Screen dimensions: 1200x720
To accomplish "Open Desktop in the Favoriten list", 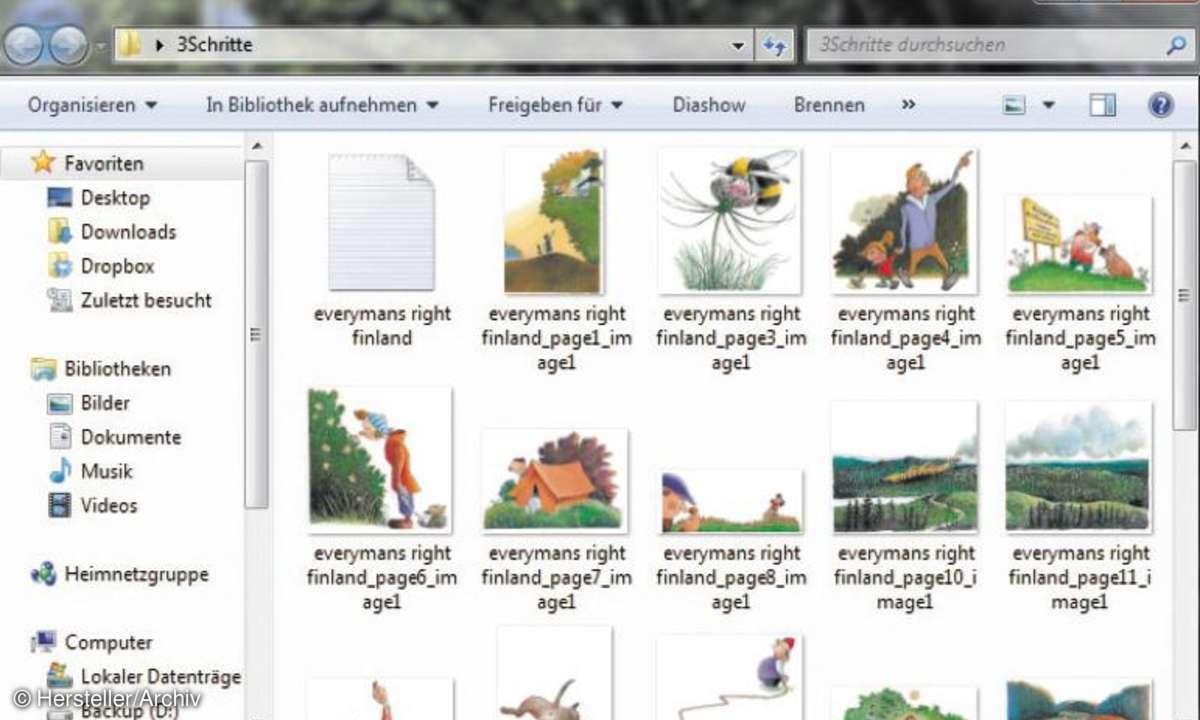I will click(115, 197).
